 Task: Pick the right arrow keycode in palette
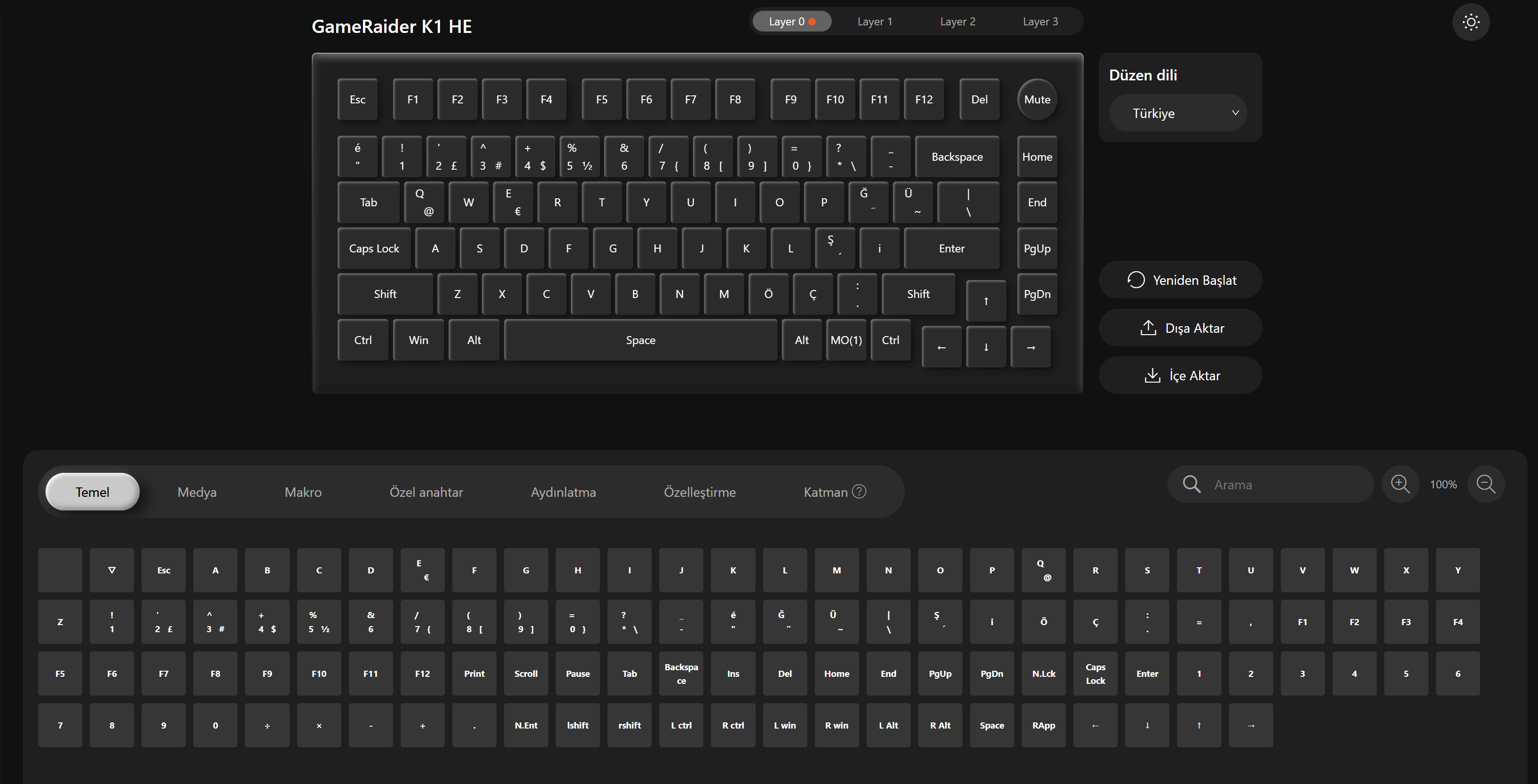click(x=1251, y=726)
